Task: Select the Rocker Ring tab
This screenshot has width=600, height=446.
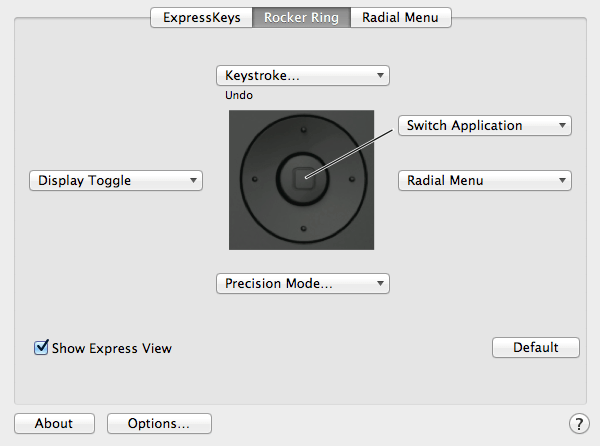Action: 302,18
